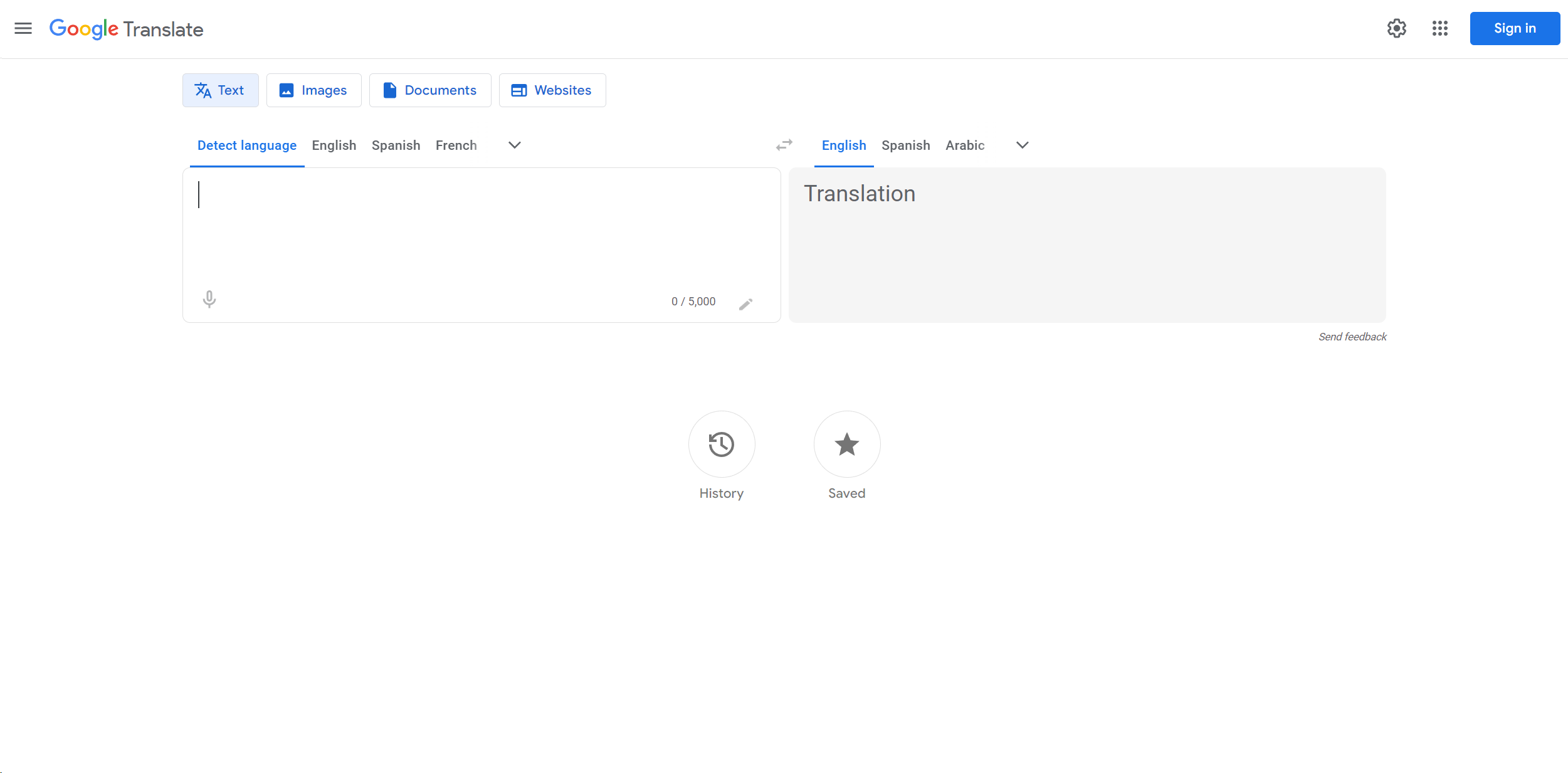Open the Send feedback link
The height and width of the screenshot is (773, 1568).
click(1352, 337)
